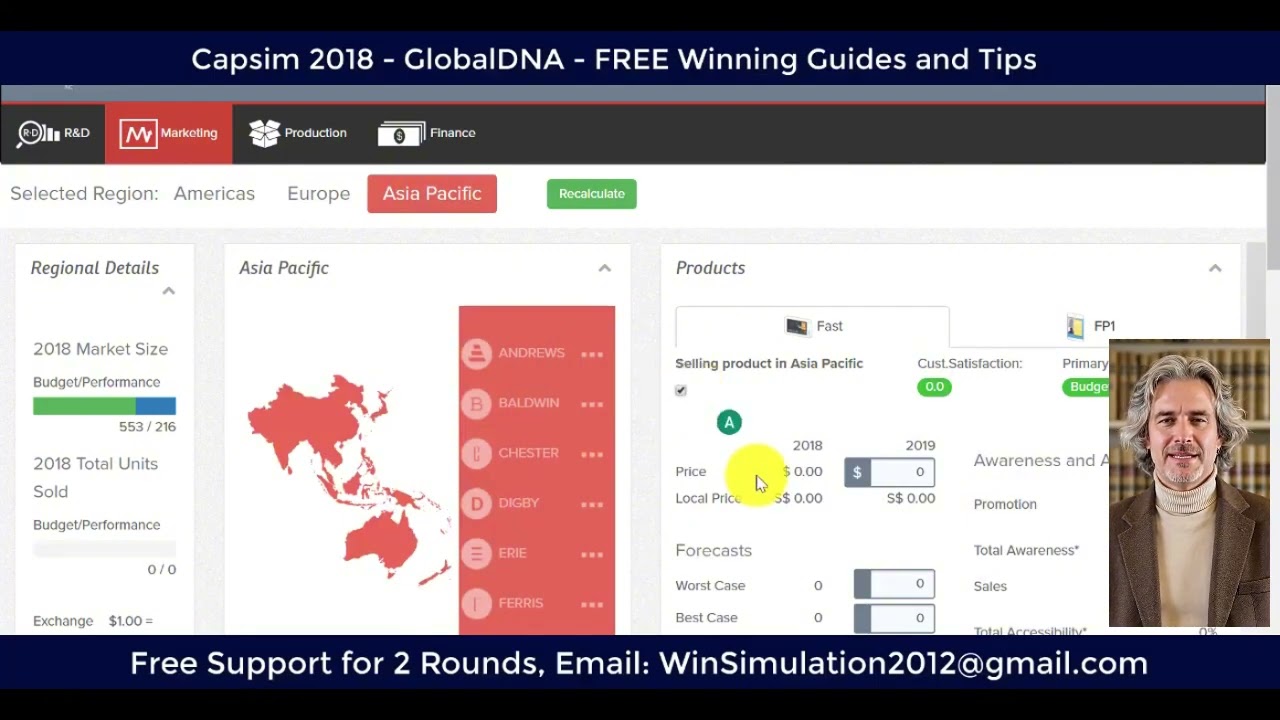Click the 553 / 216 market size value
This screenshot has height=720, width=1280.
(147, 427)
